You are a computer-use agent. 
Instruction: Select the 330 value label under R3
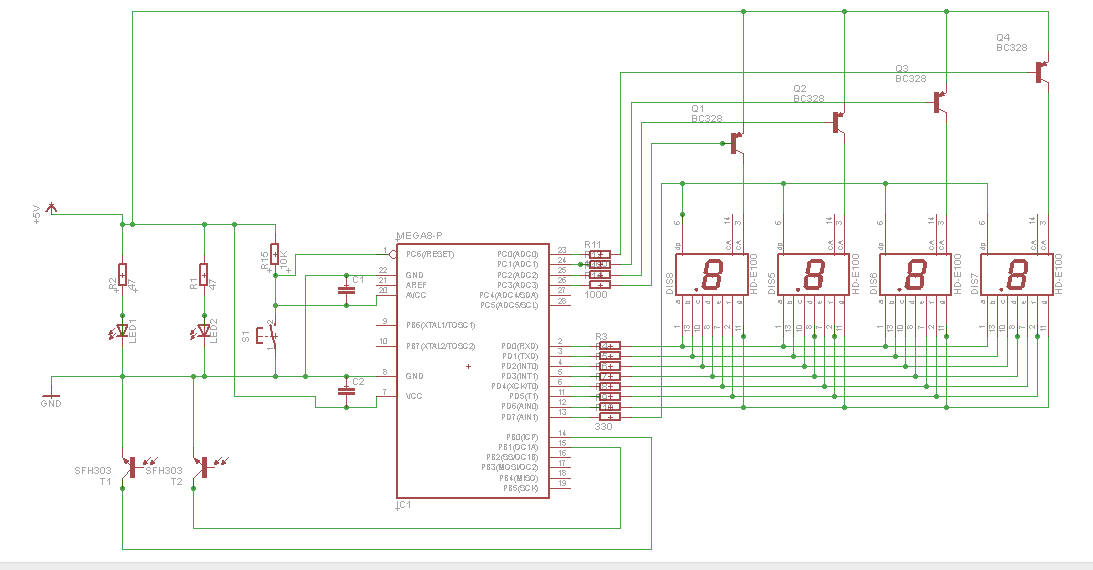click(x=603, y=426)
